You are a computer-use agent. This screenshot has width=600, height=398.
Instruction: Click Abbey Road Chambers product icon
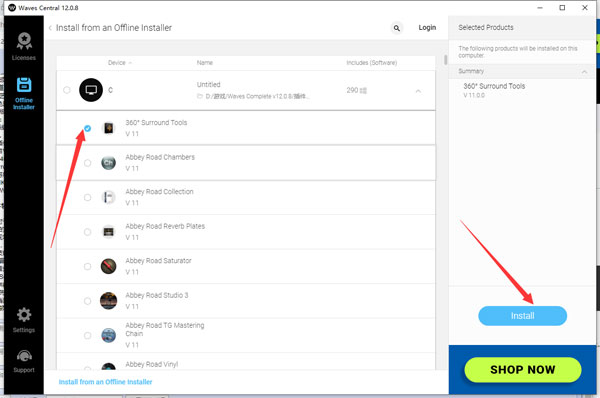(x=109, y=163)
